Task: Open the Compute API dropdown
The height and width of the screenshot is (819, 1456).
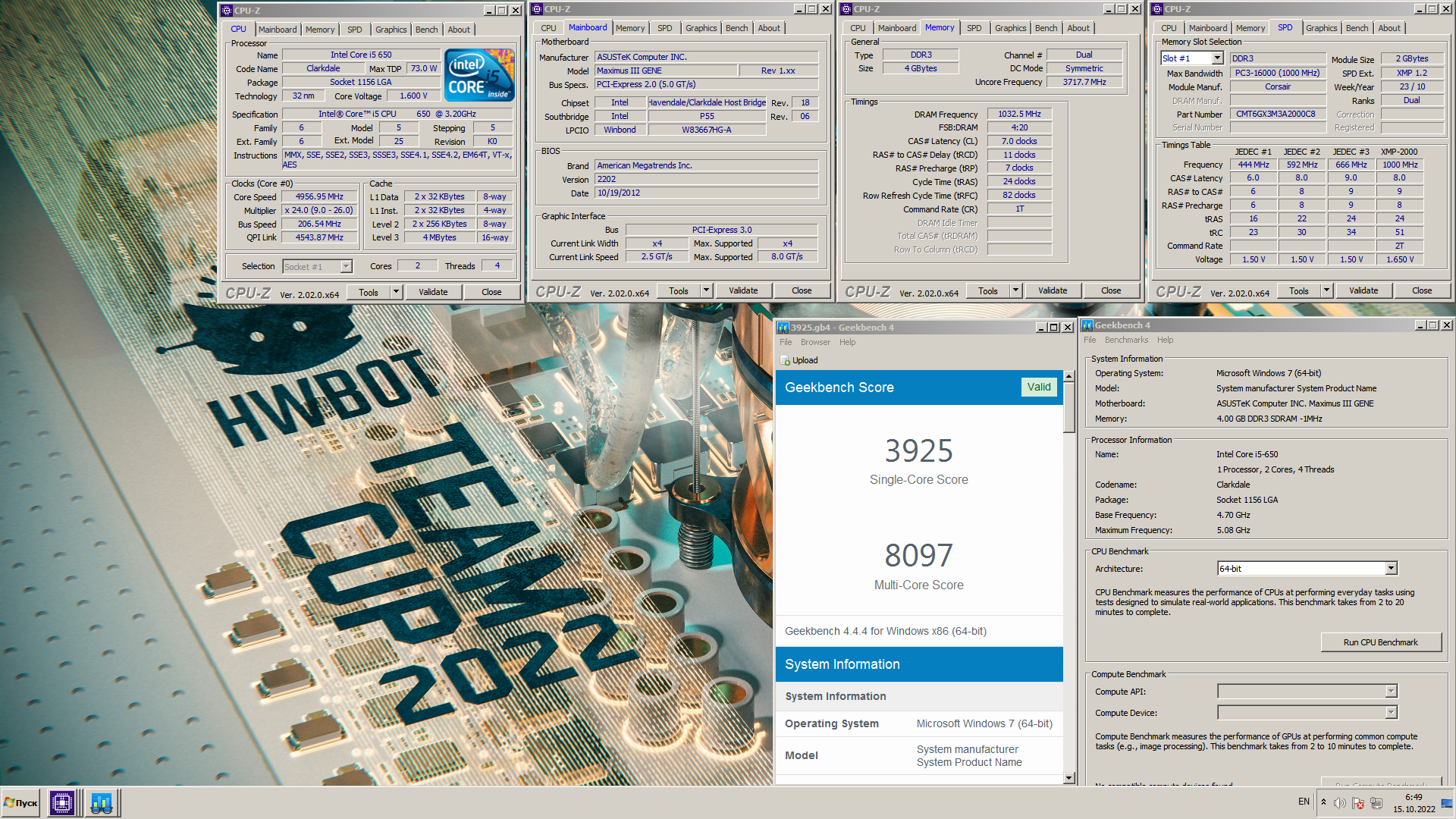Action: tap(1391, 692)
